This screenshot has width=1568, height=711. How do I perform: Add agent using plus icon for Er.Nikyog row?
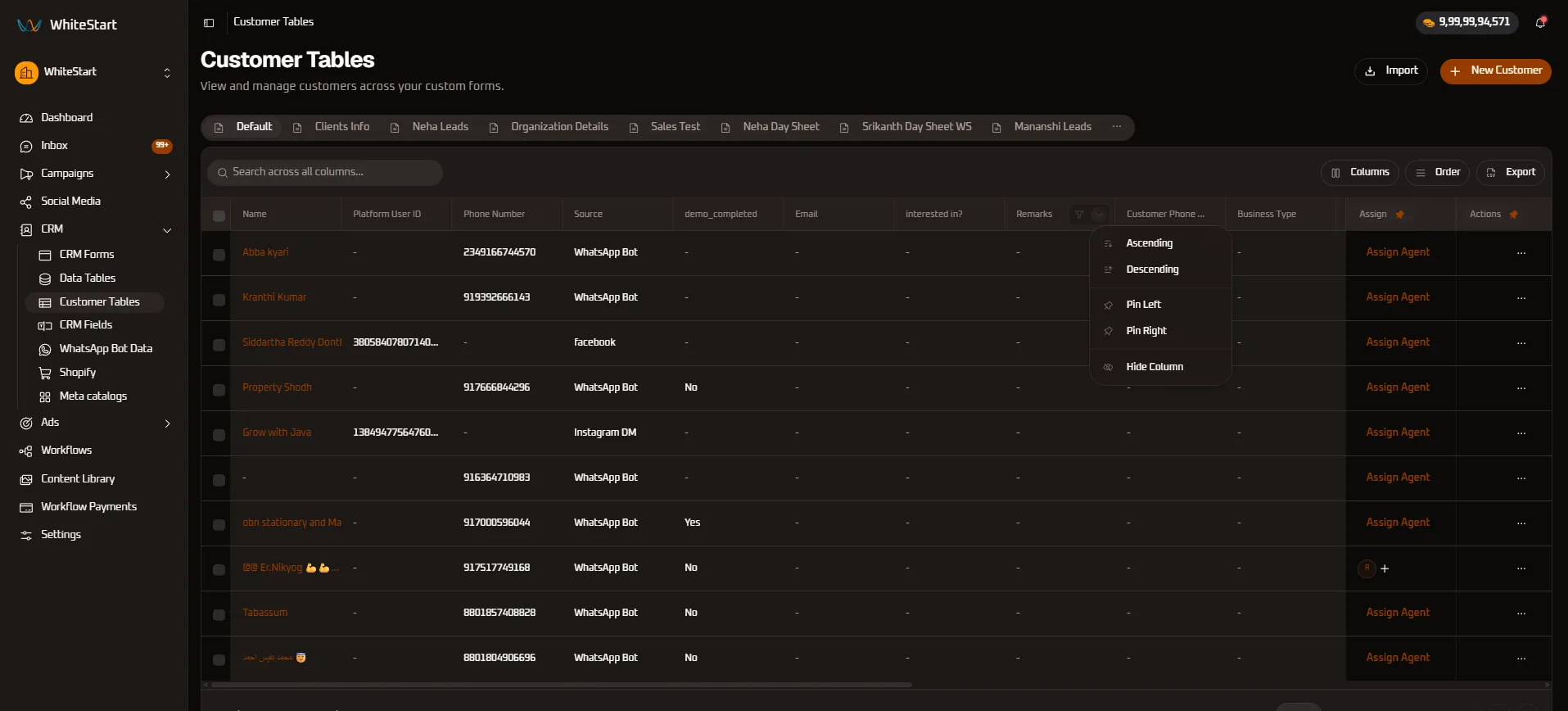click(1385, 568)
